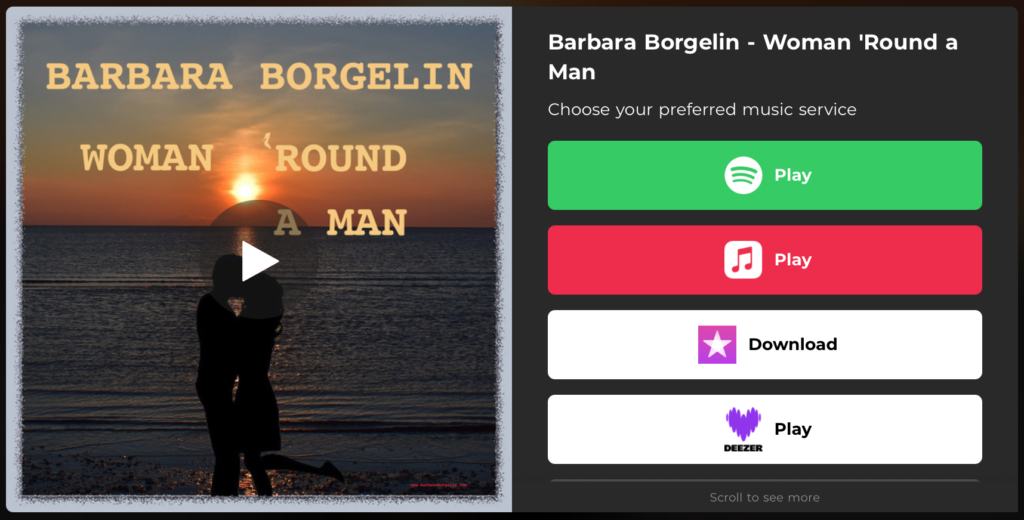Select the "Play" label in the red Apple Music row
Image resolution: width=1024 pixels, height=520 pixels.
coord(793,260)
